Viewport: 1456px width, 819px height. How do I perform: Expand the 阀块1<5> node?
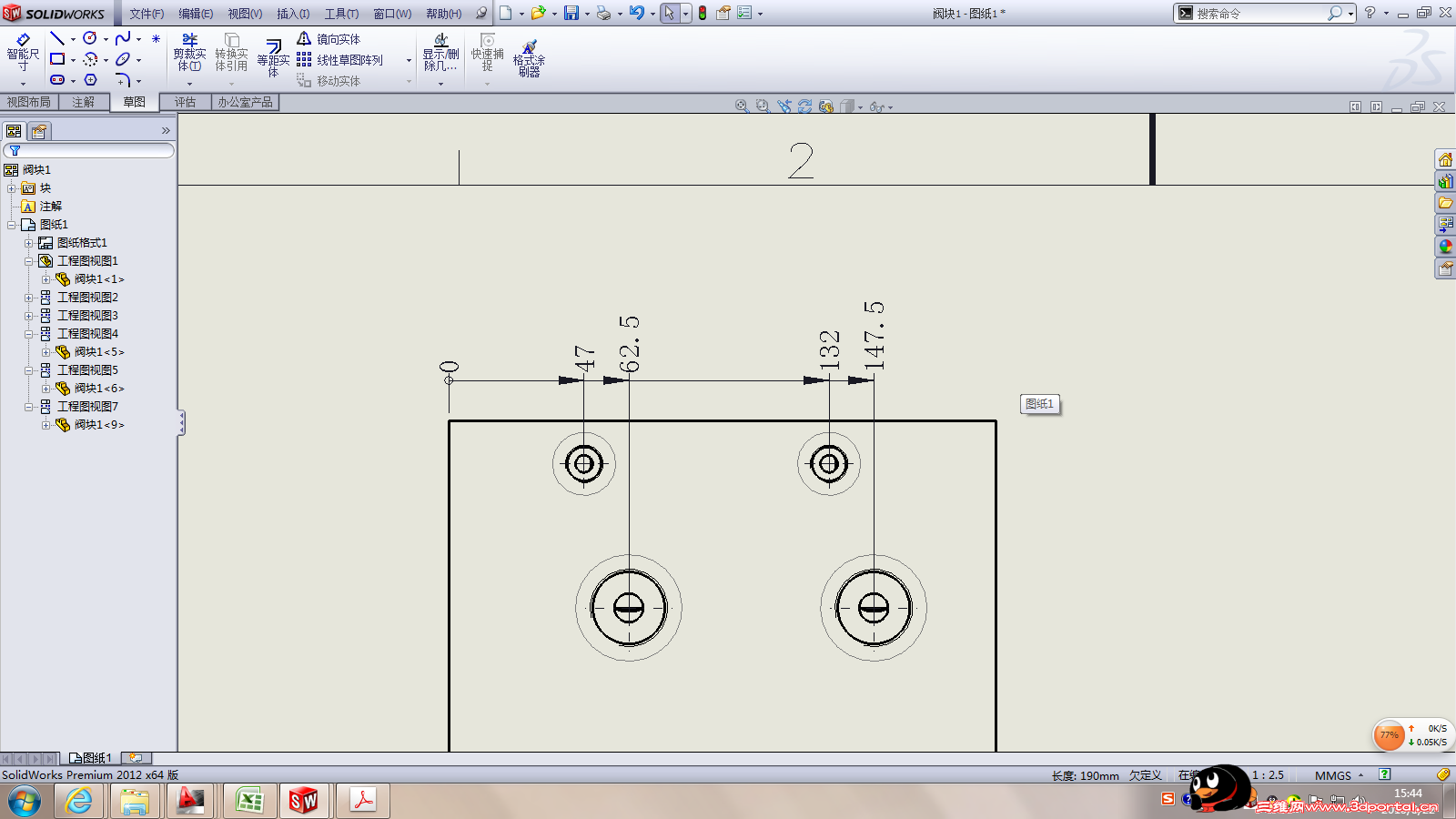45,352
